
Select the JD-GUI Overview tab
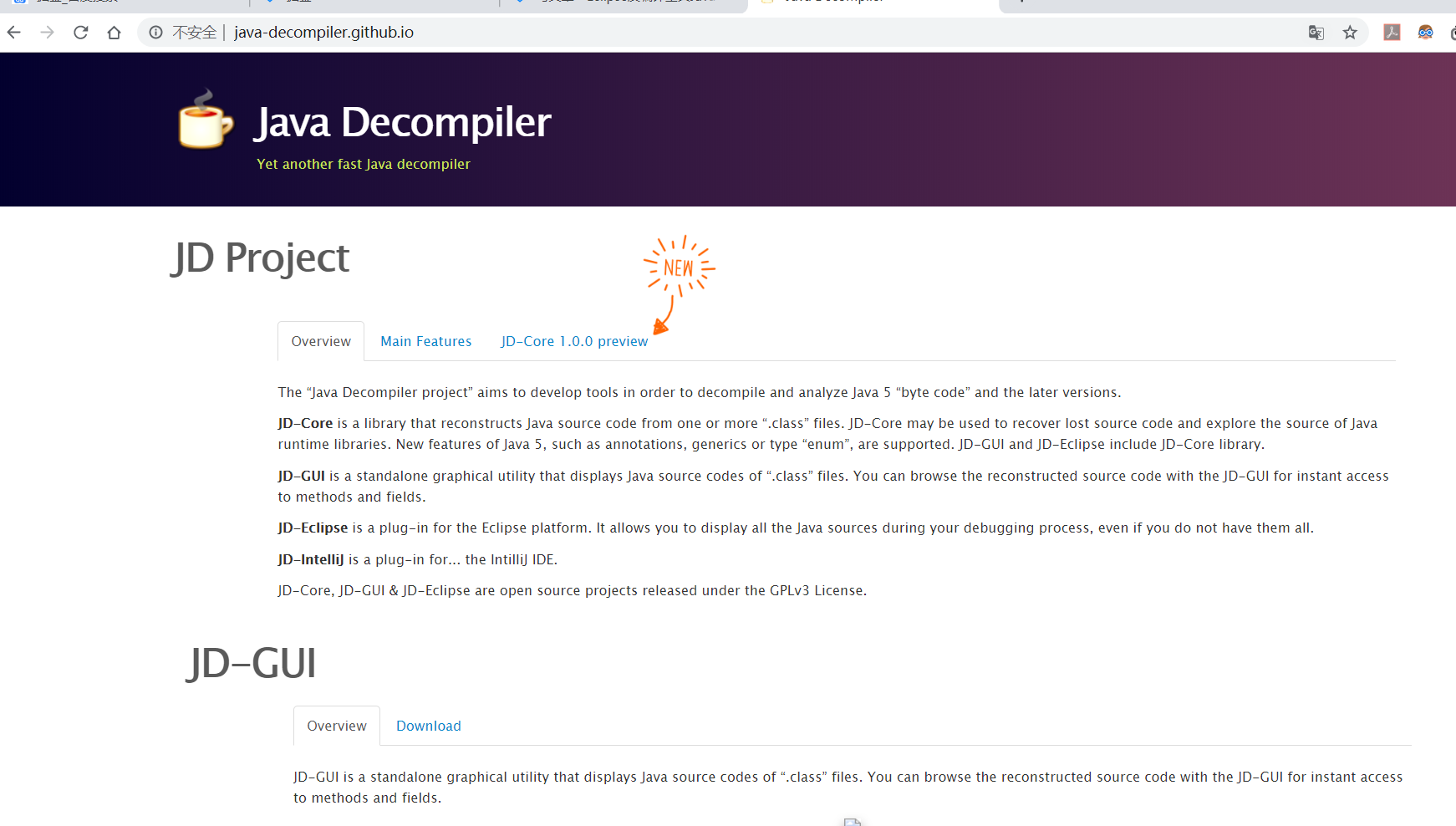click(337, 726)
